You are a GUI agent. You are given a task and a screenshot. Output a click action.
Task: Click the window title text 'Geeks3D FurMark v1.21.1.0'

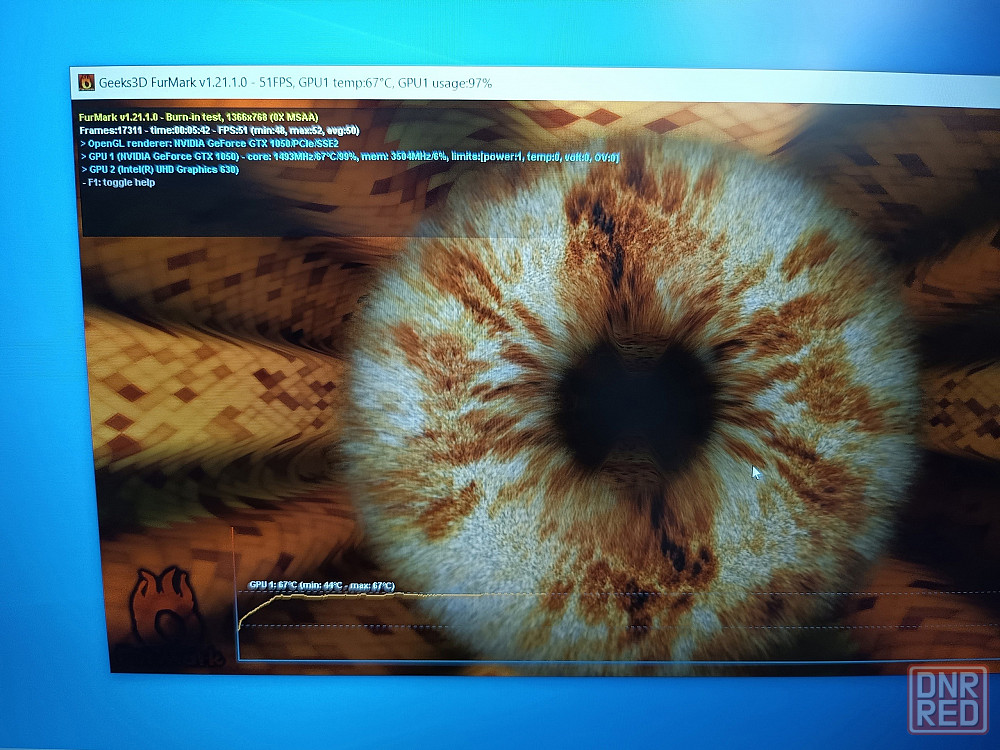point(173,83)
